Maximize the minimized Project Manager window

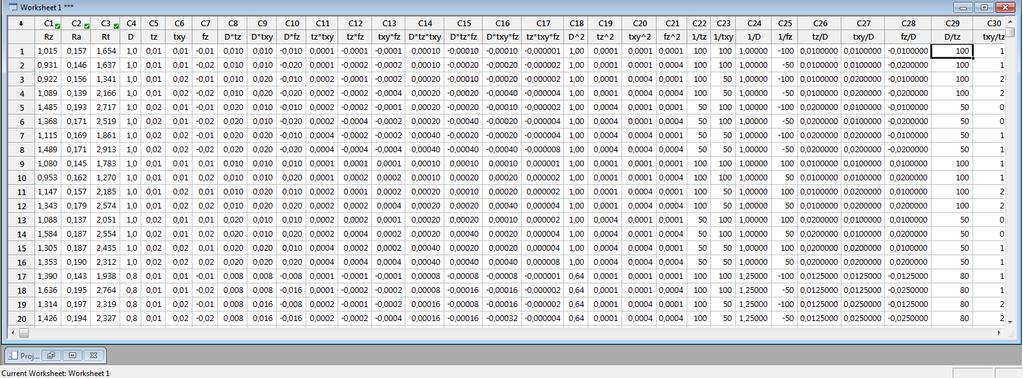[x=72, y=356]
